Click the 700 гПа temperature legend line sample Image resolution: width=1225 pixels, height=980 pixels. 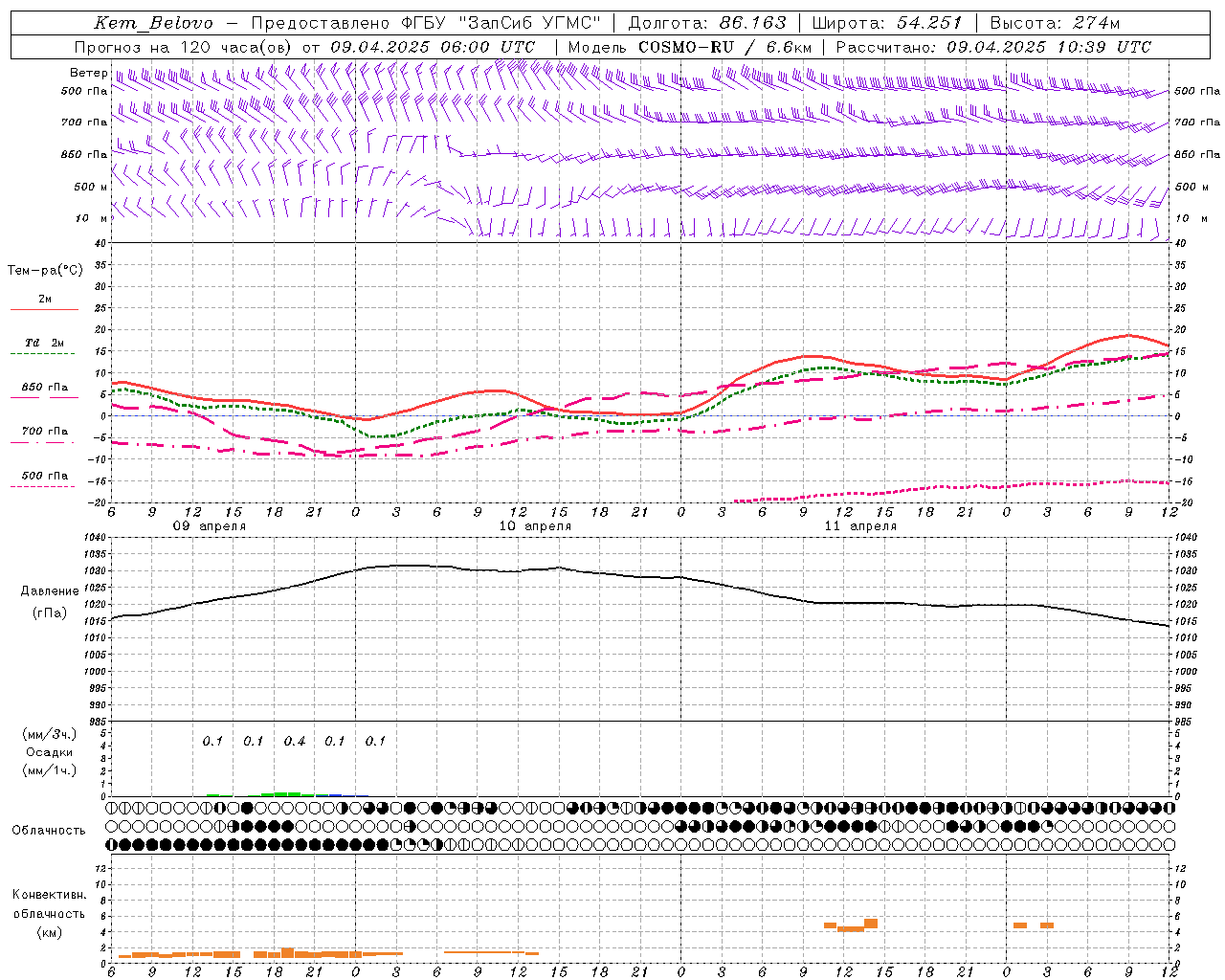(43, 441)
